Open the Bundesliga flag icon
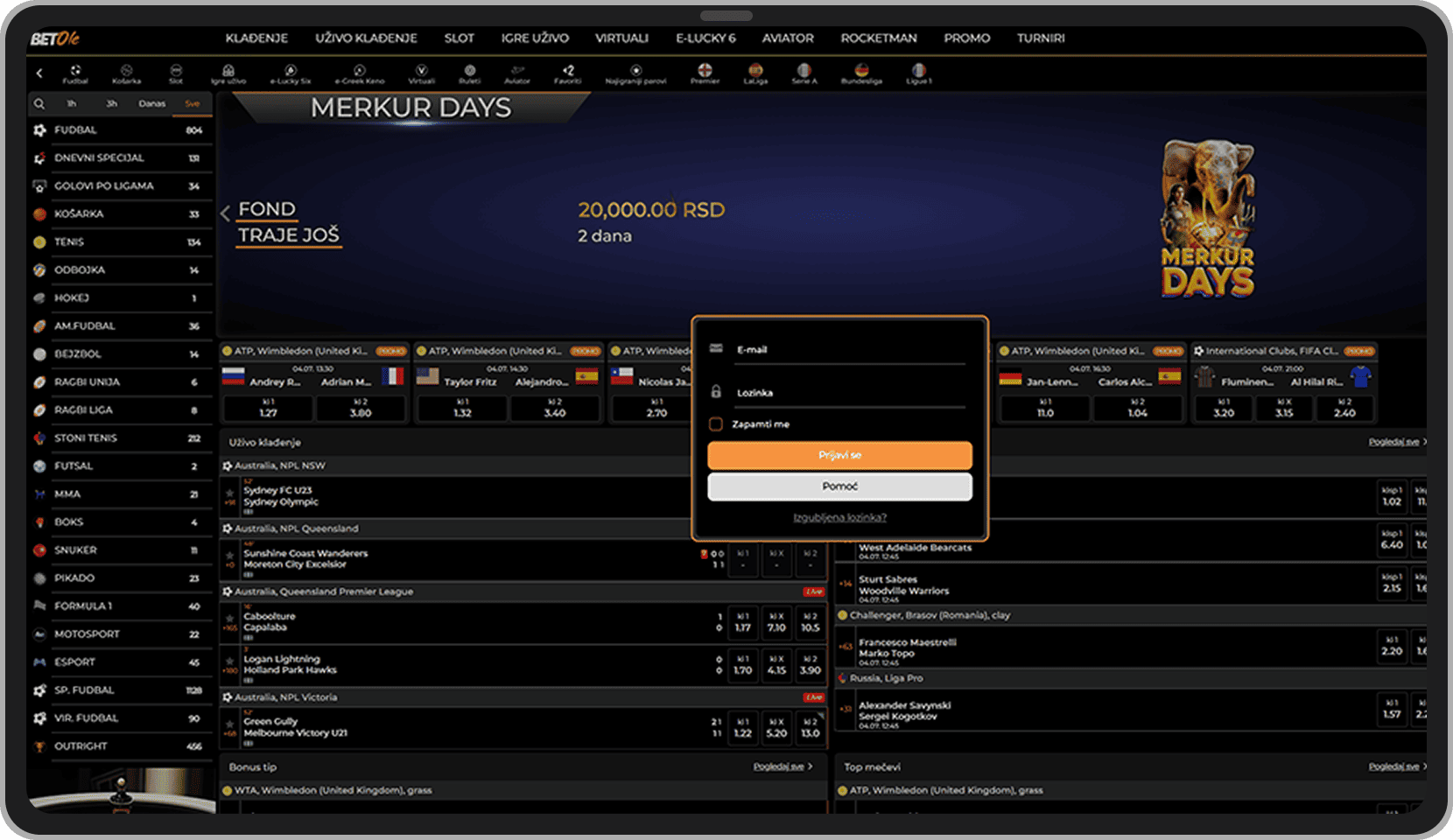This screenshot has height=840, width=1453. pyautogui.click(x=861, y=73)
